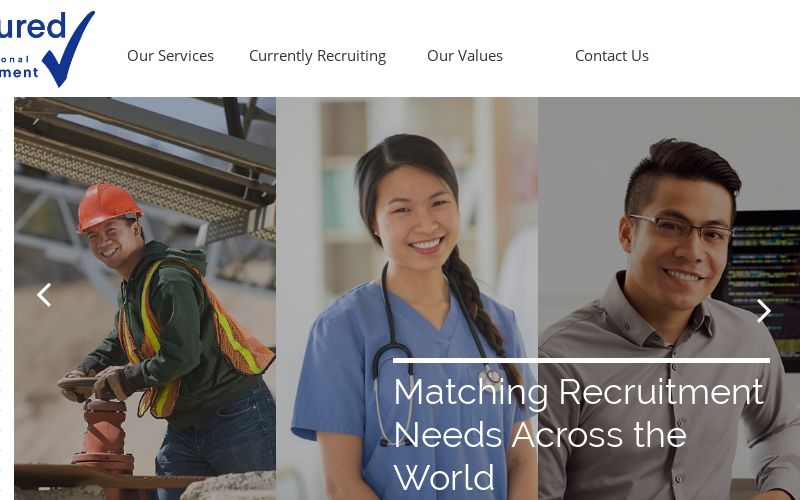The height and width of the screenshot is (500, 800).
Task: Navigate to Our Values
Action: (465, 56)
